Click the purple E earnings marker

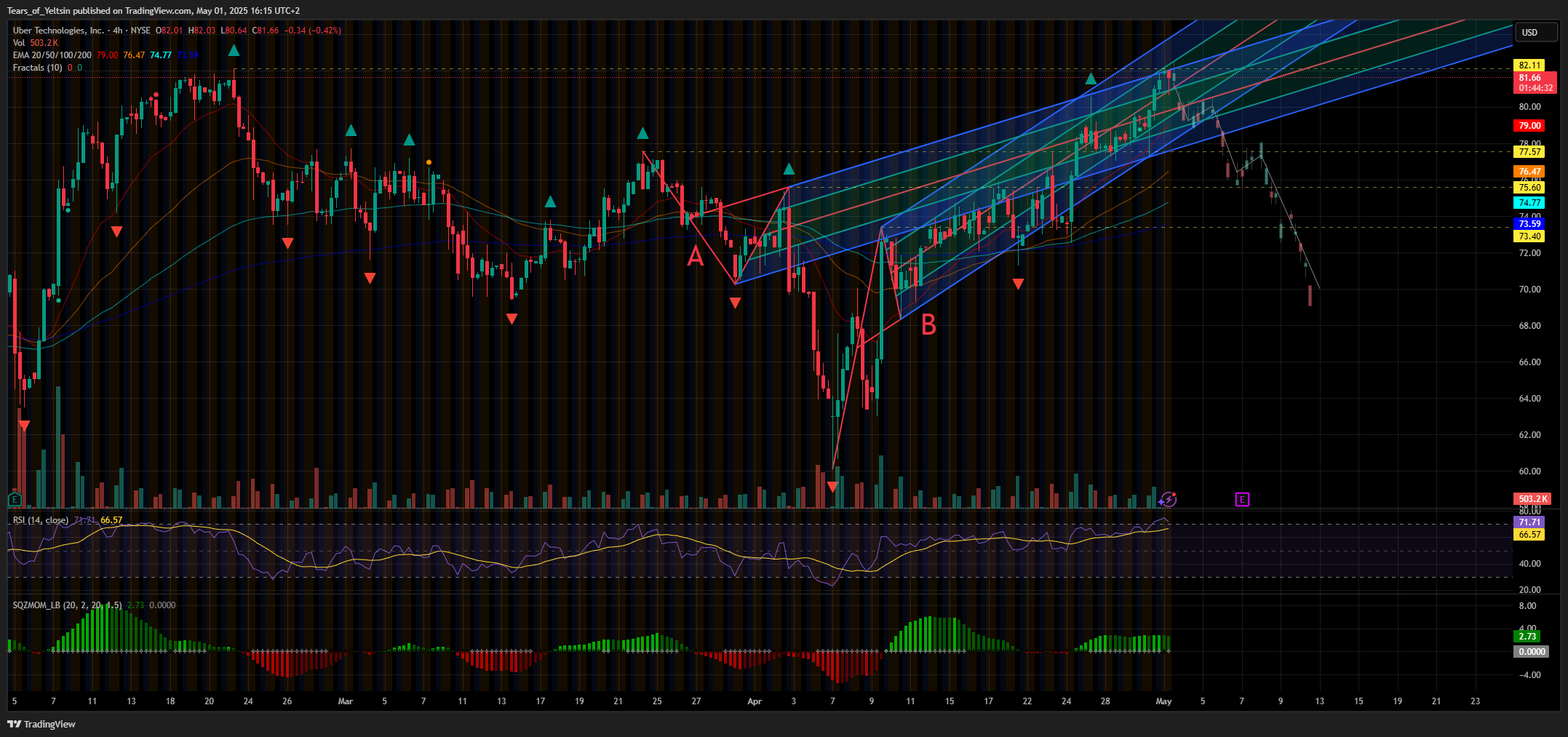pos(1242,499)
